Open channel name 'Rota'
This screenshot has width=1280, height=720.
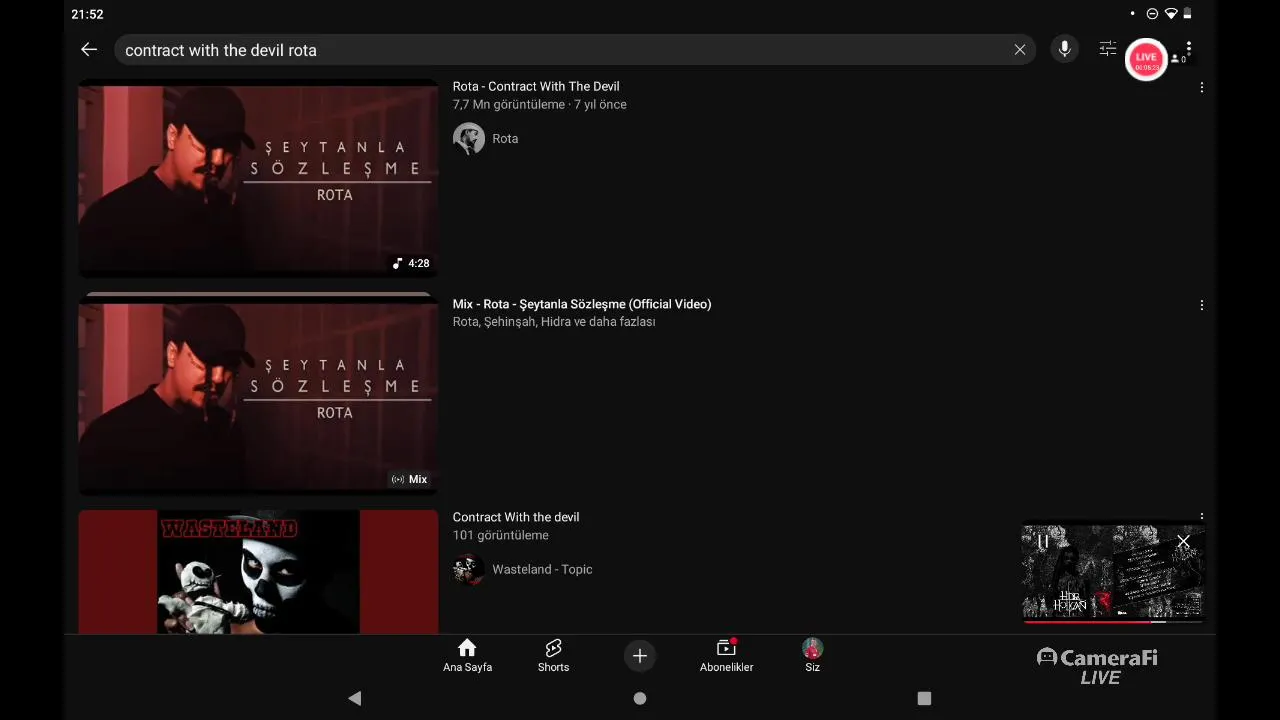[x=505, y=139]
